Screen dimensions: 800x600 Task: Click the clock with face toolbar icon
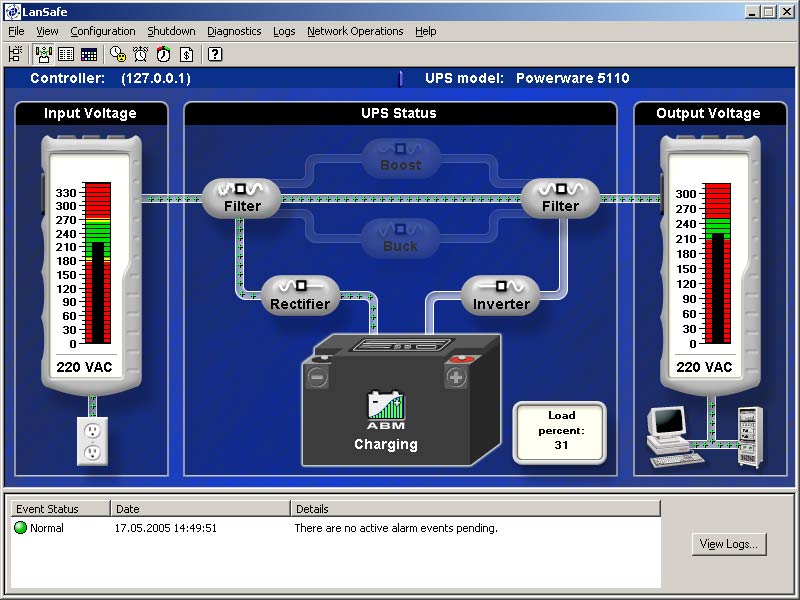(117, 54)
